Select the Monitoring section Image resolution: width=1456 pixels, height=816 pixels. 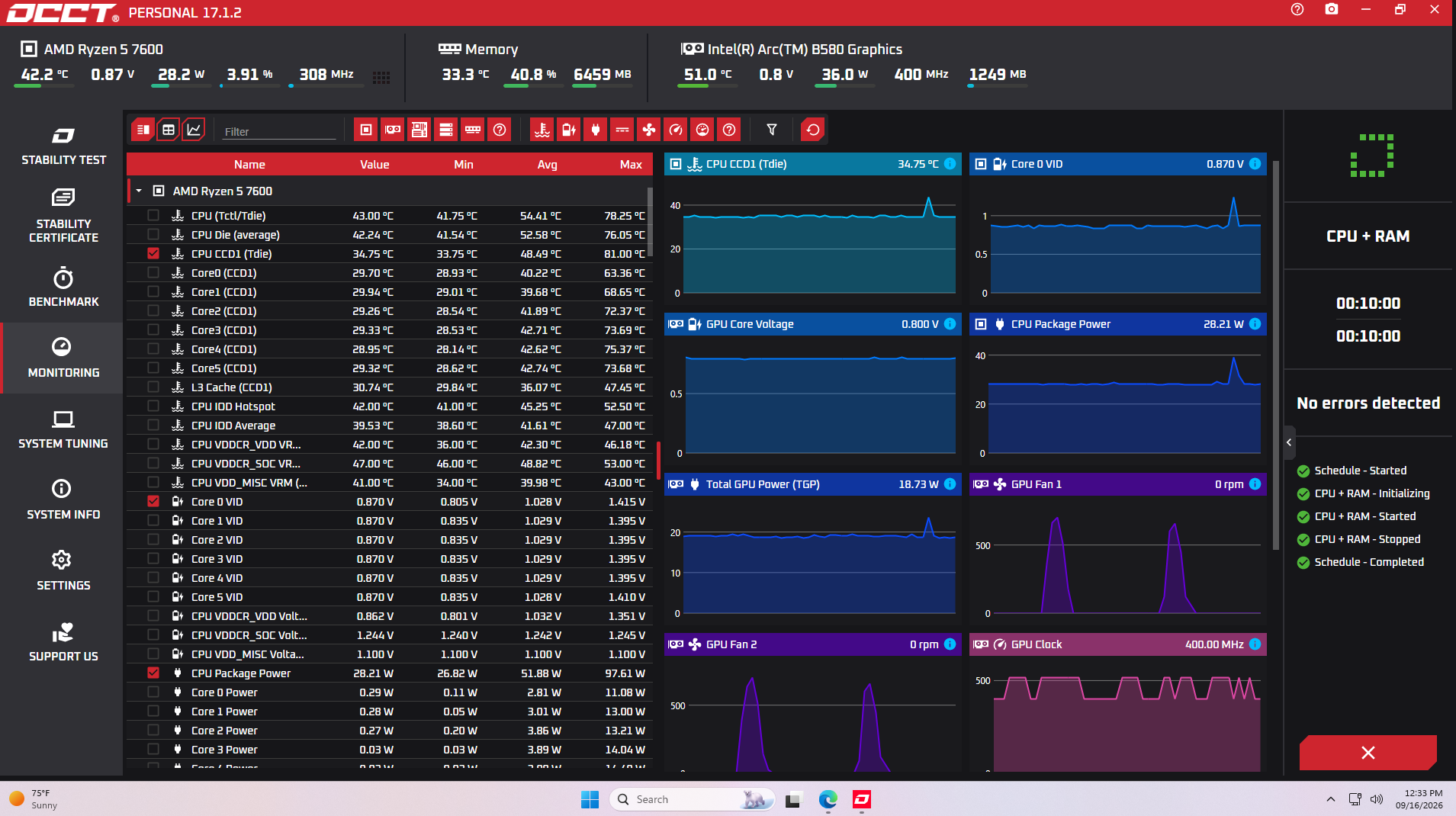[x=63, y=358]
